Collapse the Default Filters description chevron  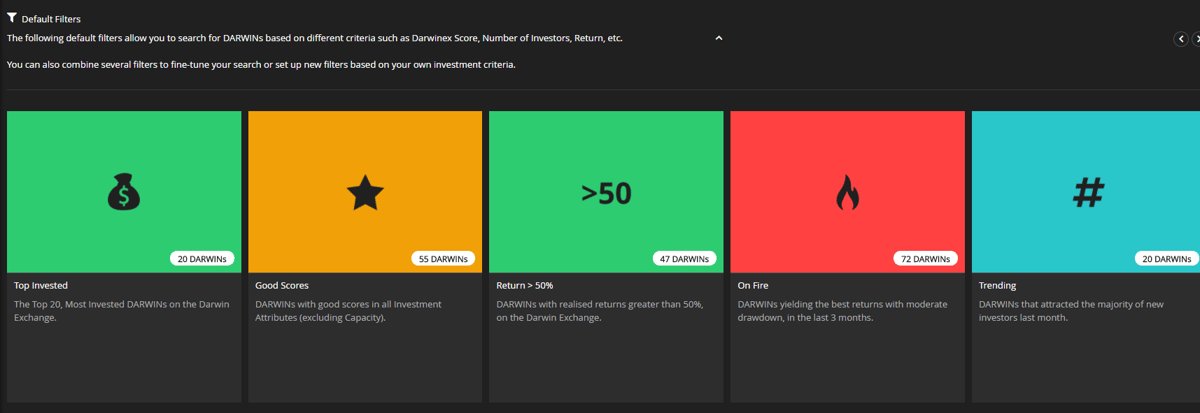pos(718,38)
